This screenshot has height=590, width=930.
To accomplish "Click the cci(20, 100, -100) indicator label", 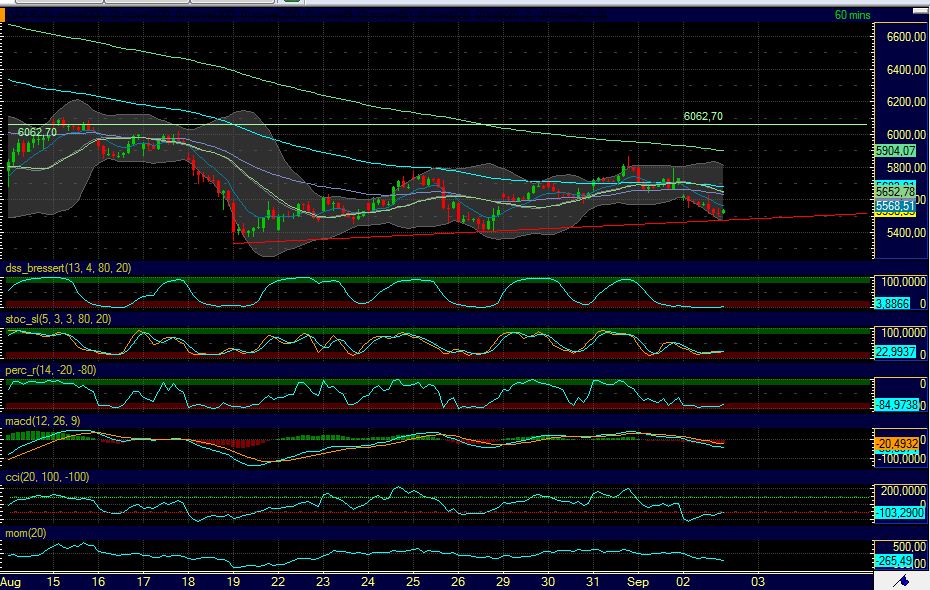I will [48, 477].
